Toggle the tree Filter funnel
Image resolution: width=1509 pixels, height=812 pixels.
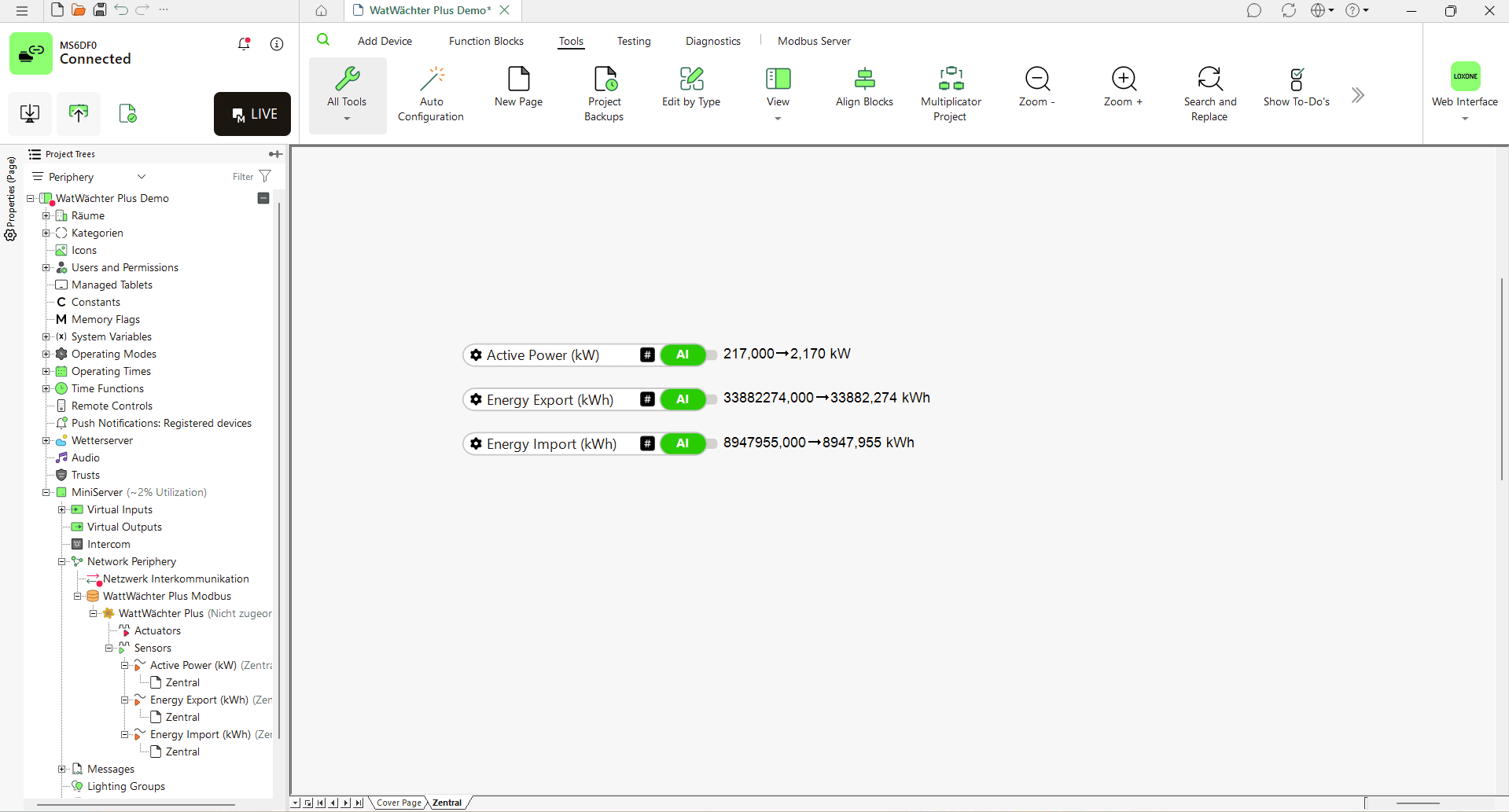(x=265, y=176)
